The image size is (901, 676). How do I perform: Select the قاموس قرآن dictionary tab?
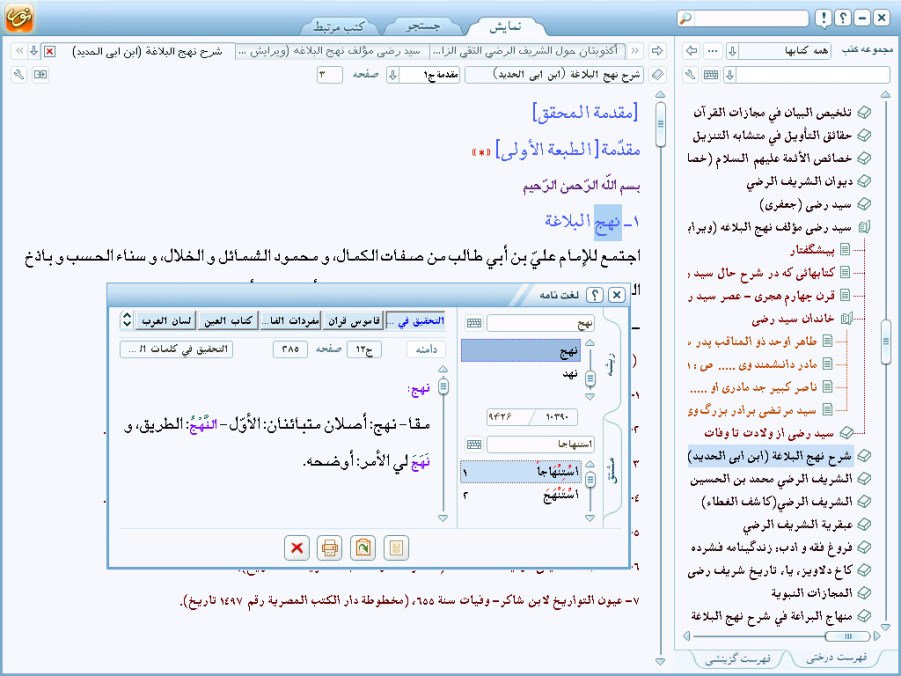pos(353,321)
